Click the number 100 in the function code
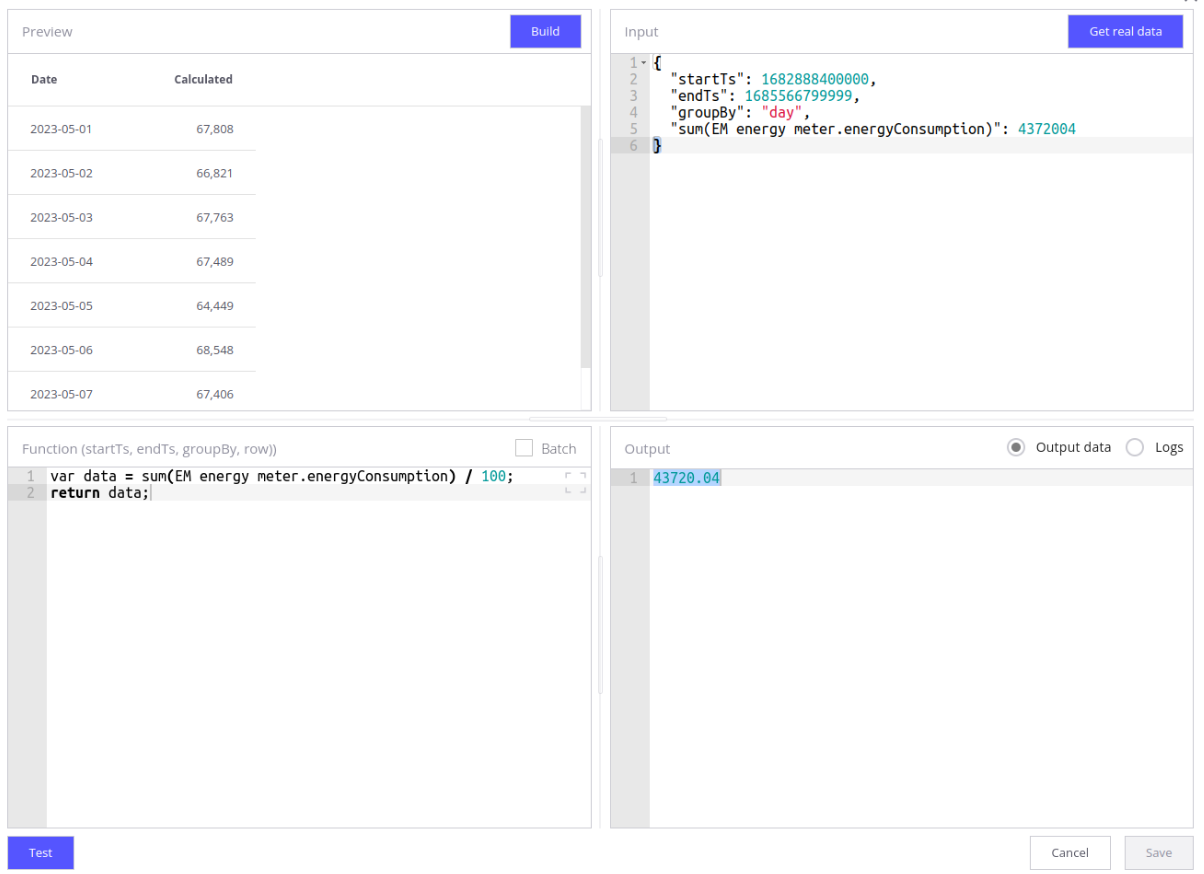 tap(493, 476)
